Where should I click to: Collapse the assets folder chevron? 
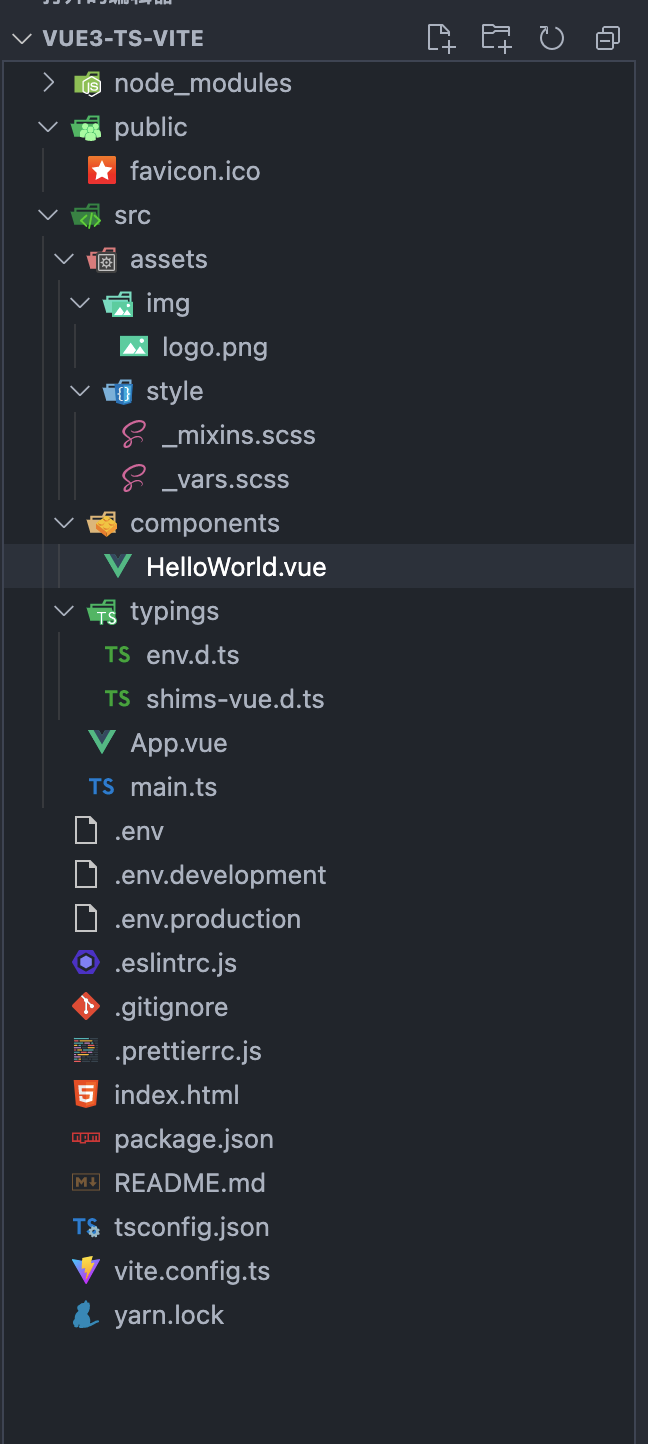64,259
